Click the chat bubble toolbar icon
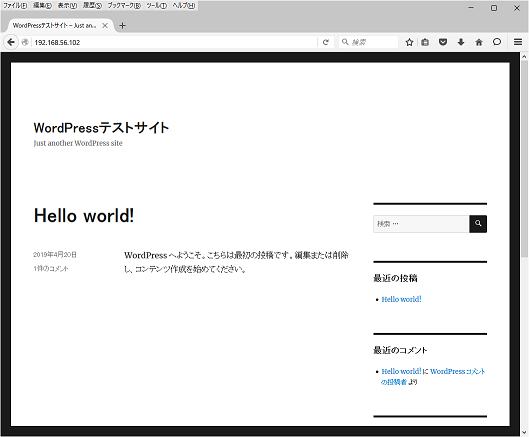The width and height of the screenshot is (529, 437). (497, 42)
